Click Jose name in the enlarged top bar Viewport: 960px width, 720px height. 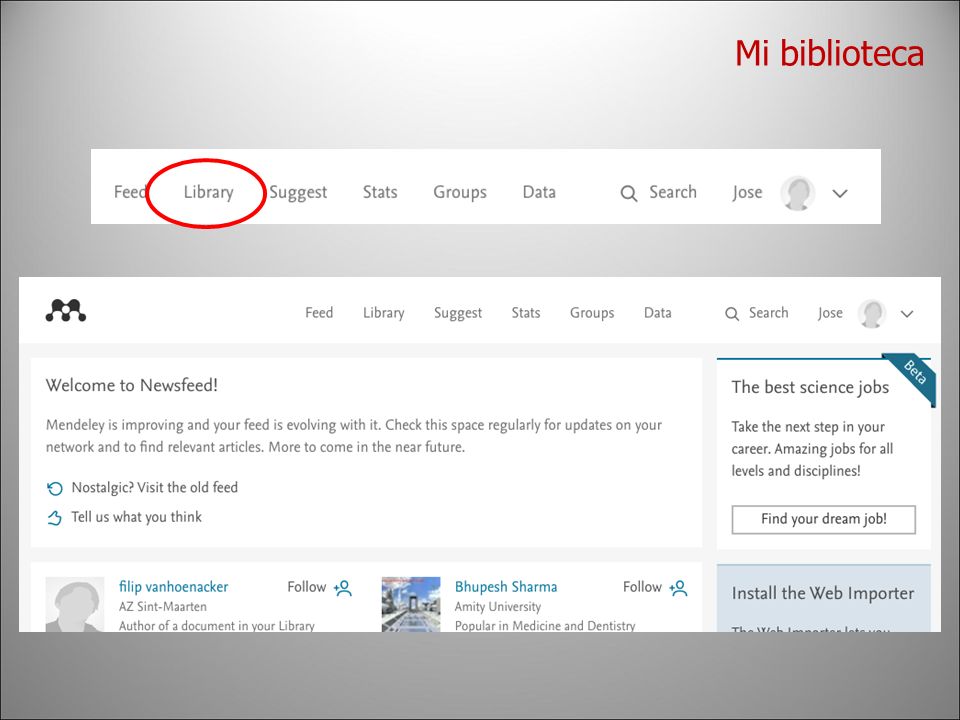click(x=748, y=192)
